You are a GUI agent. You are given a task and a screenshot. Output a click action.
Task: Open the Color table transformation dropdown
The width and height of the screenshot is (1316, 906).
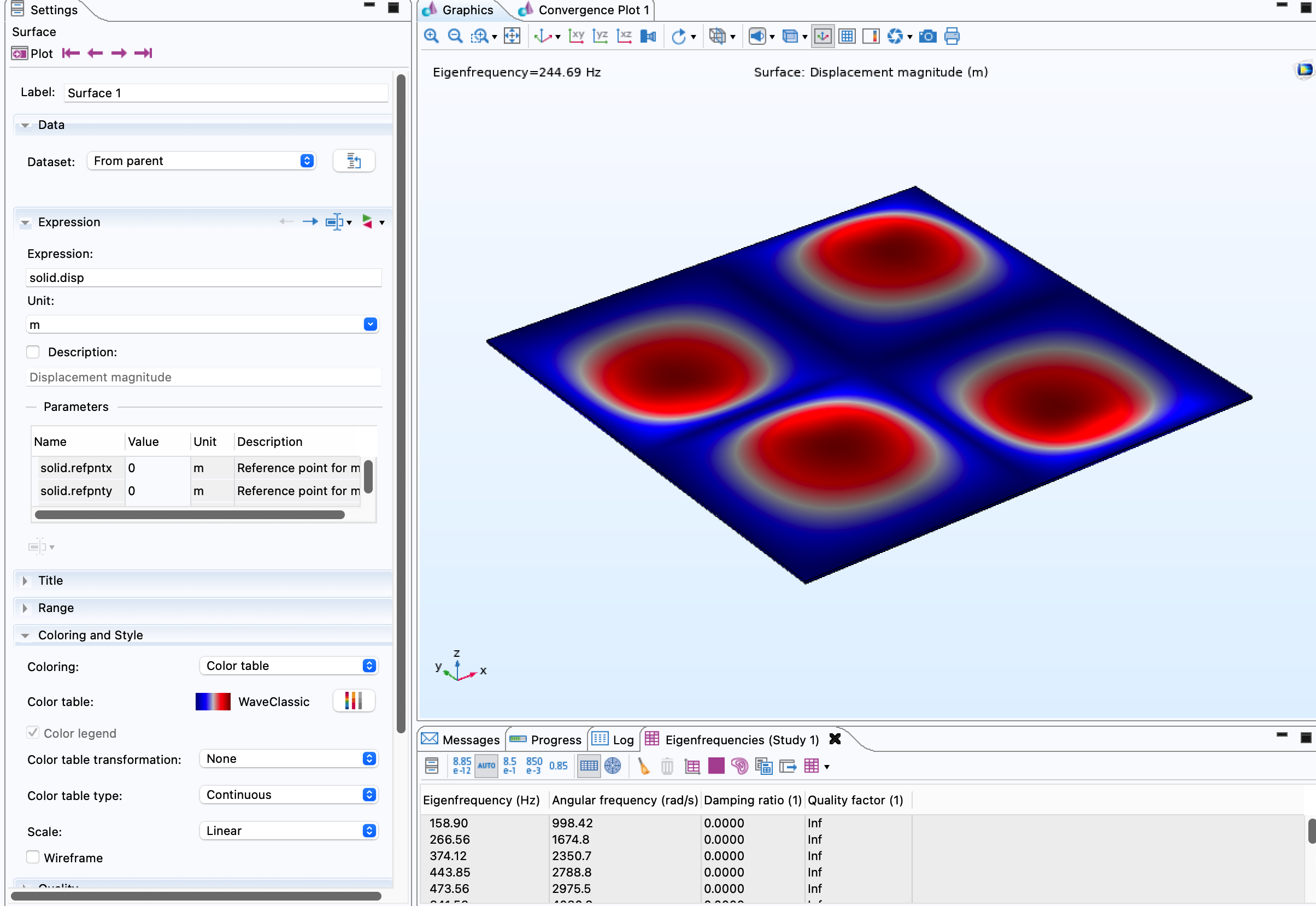tap(289, 759)
